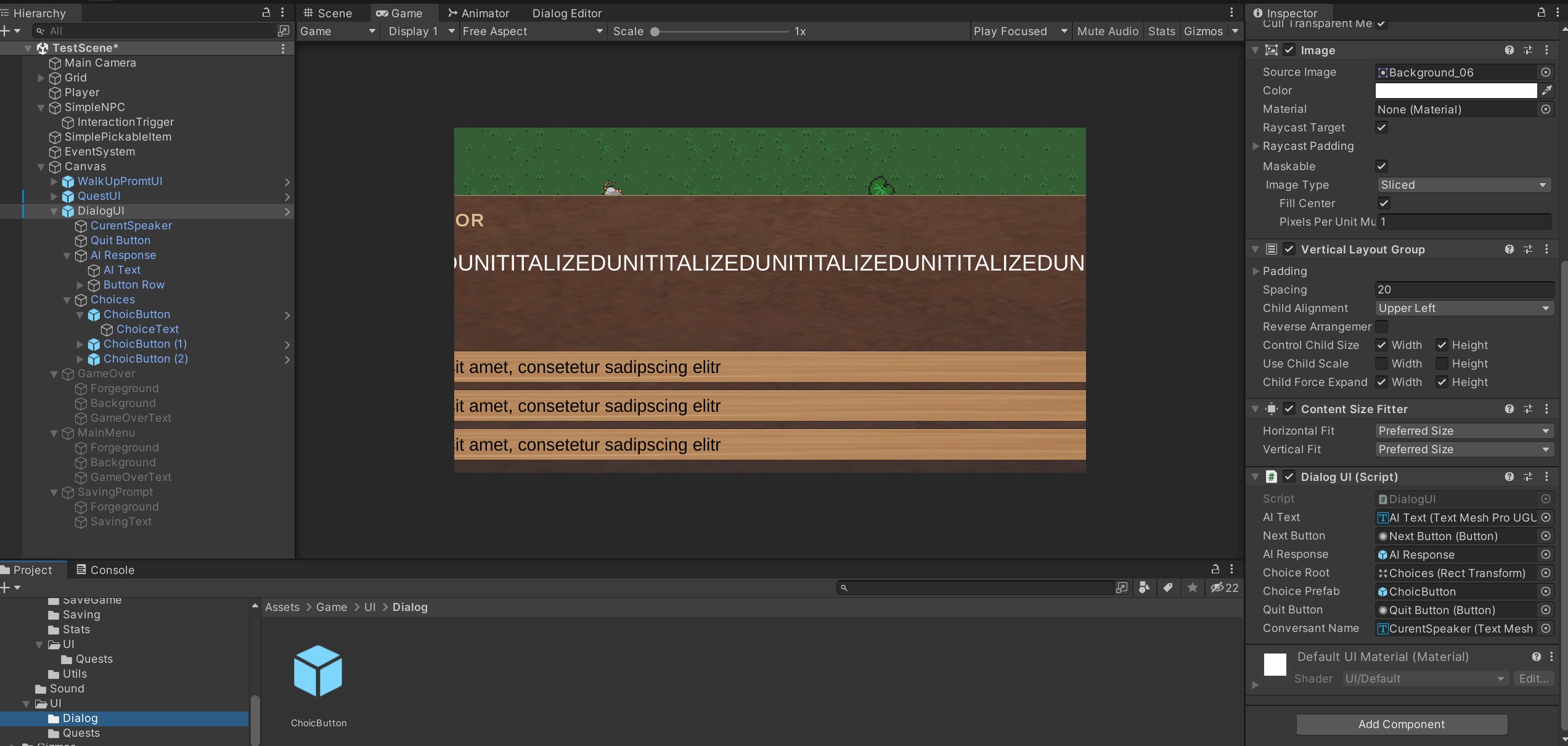Lock the Inspector panel
The height and width of the screenshot is (746, 1568).
[1541, 12]
